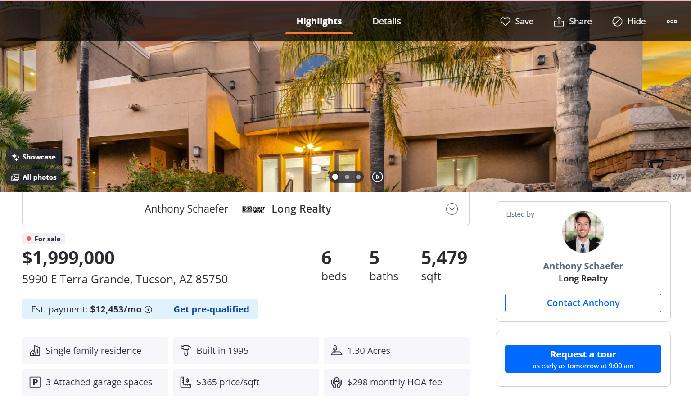
Task: Click the payment estimate info icon
Action: (x=149, y=309)
